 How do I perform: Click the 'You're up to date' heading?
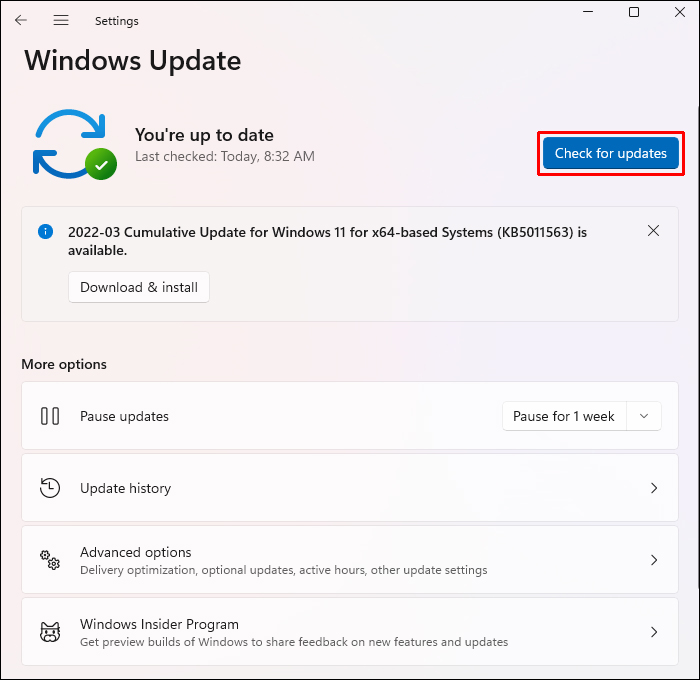[204, 135]
